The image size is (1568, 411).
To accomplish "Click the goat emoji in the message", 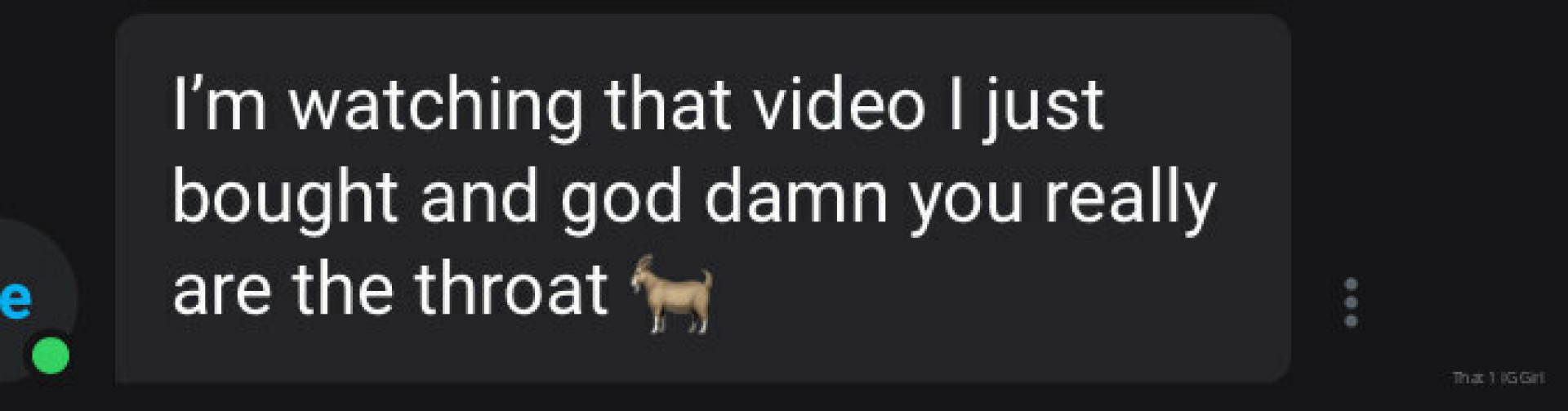I will pos(671,293).
